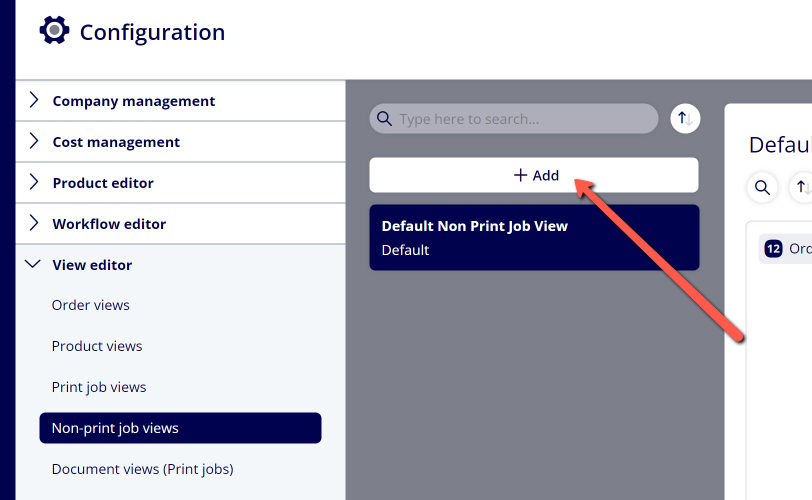This screenshot has width=812, height=500.
Task: Select Default Non Print Job View card
Action: [x=534, y=238]
